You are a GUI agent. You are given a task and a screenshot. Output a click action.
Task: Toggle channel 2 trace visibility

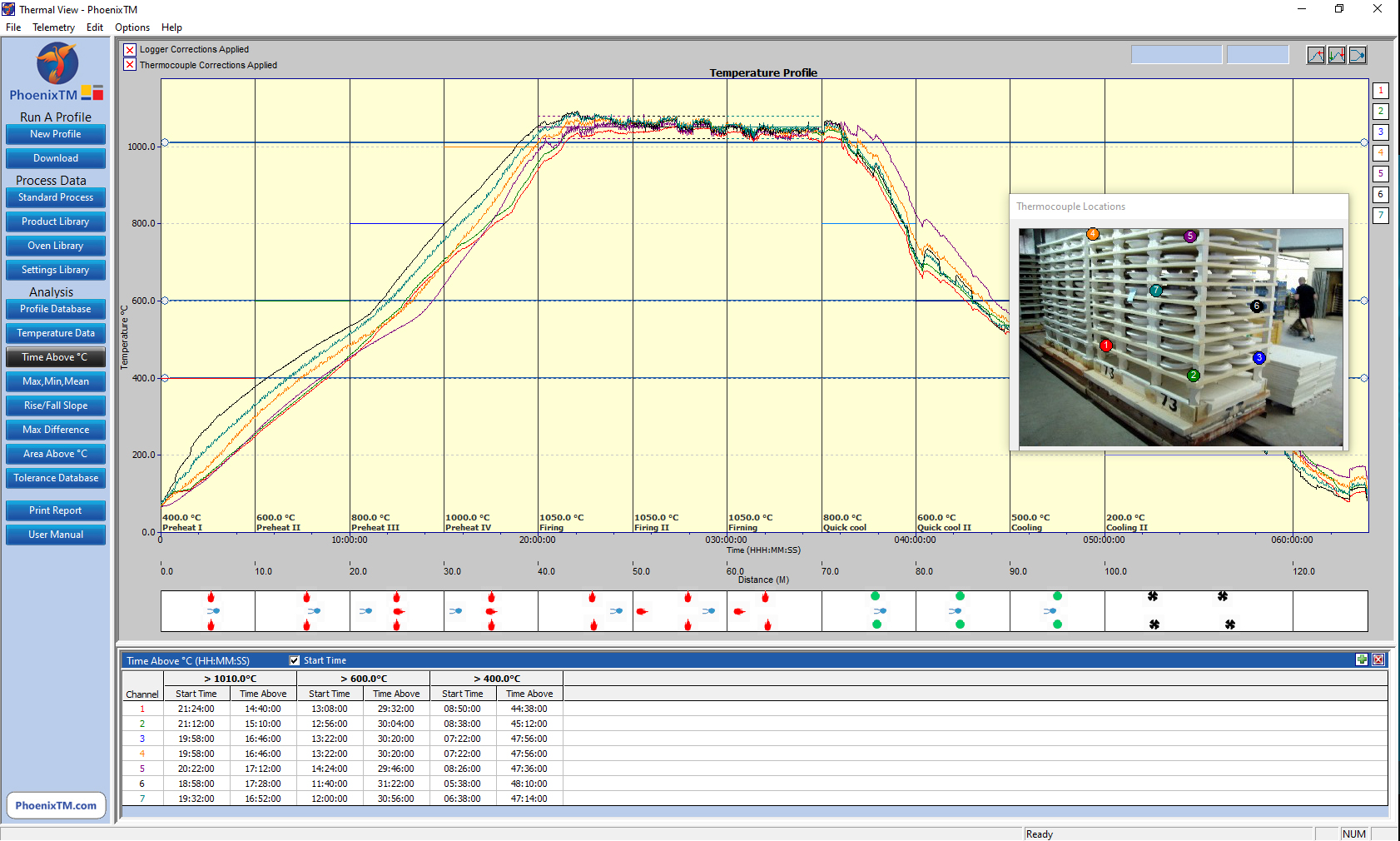tap(1381, 112)
